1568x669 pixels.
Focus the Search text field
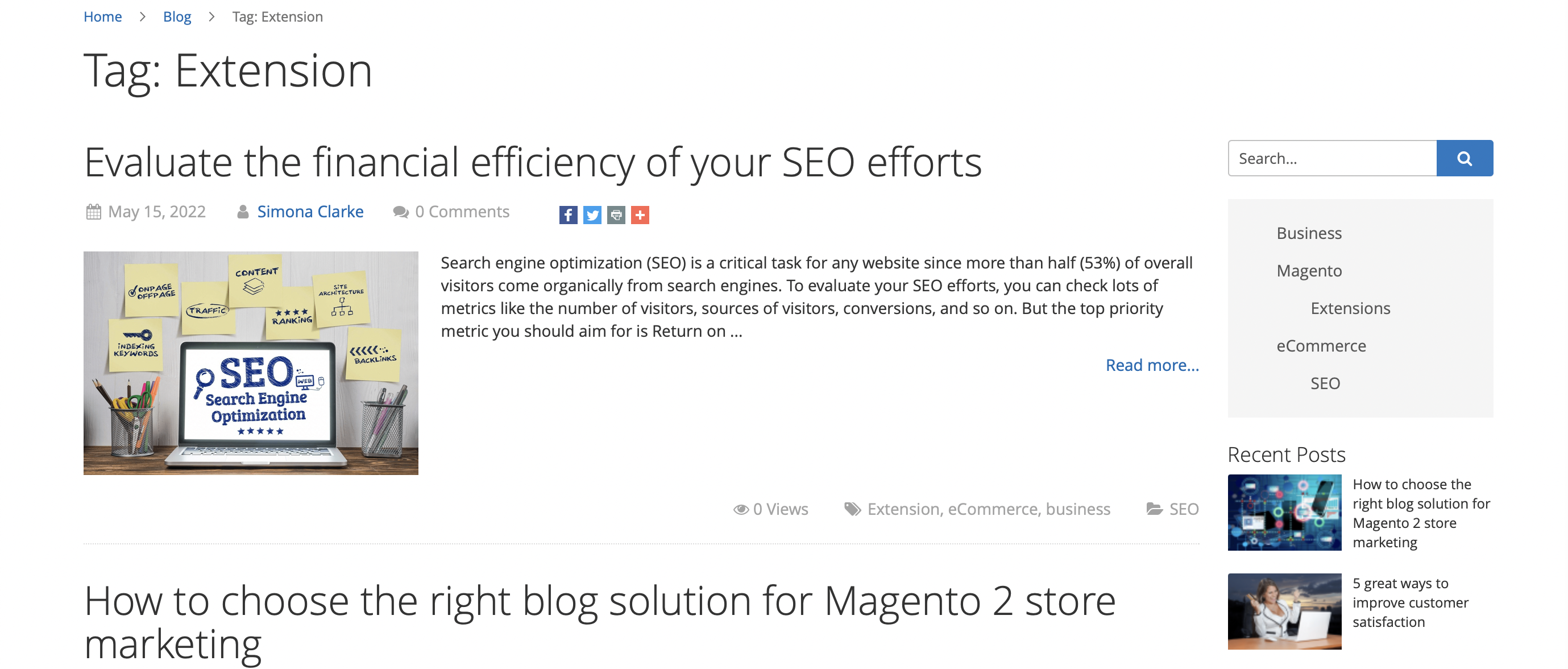[x=1333, y=158]
